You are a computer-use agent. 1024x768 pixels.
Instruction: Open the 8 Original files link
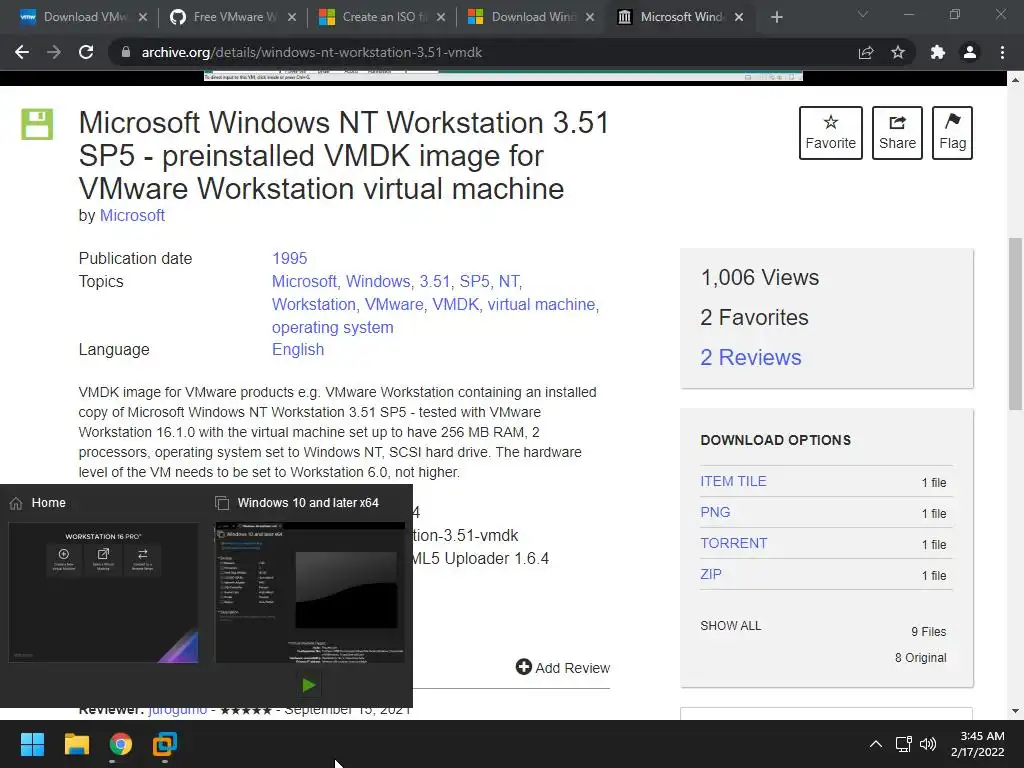tap(920, 658)
